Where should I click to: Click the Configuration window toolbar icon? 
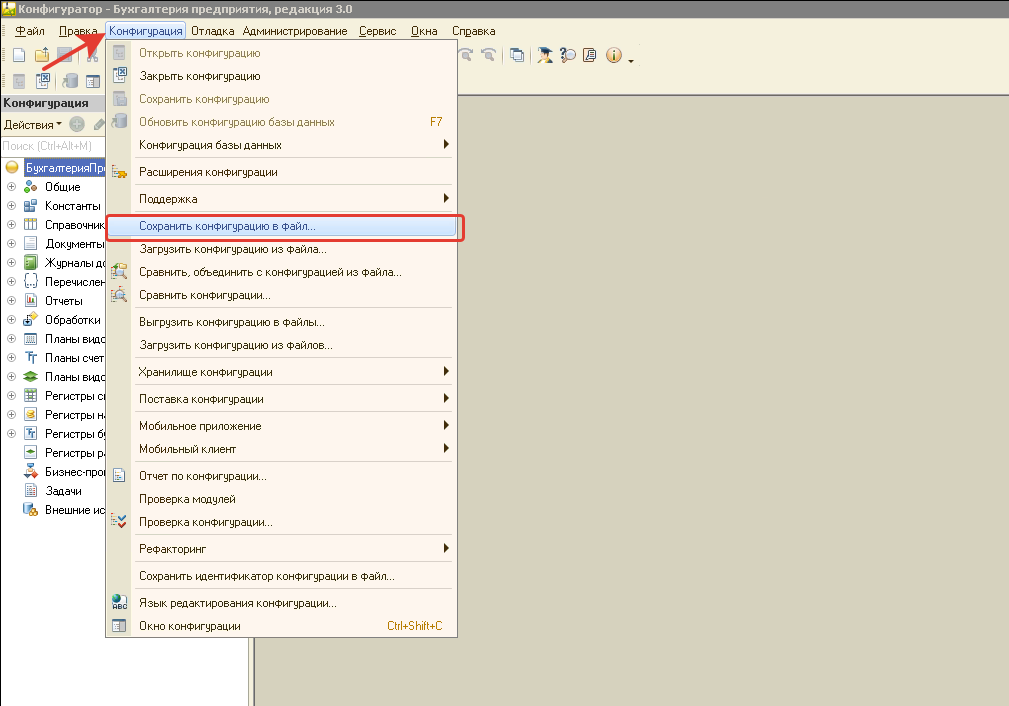click(x=93, y=81)
